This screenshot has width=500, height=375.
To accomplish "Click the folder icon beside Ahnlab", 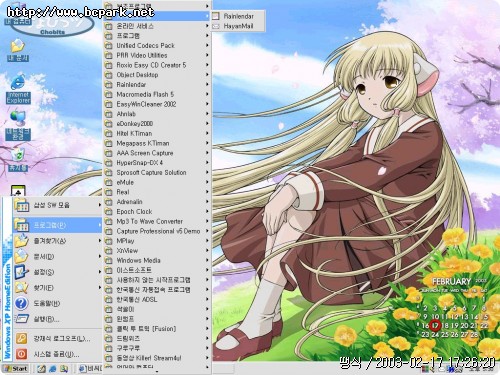I will coord(109,114).
